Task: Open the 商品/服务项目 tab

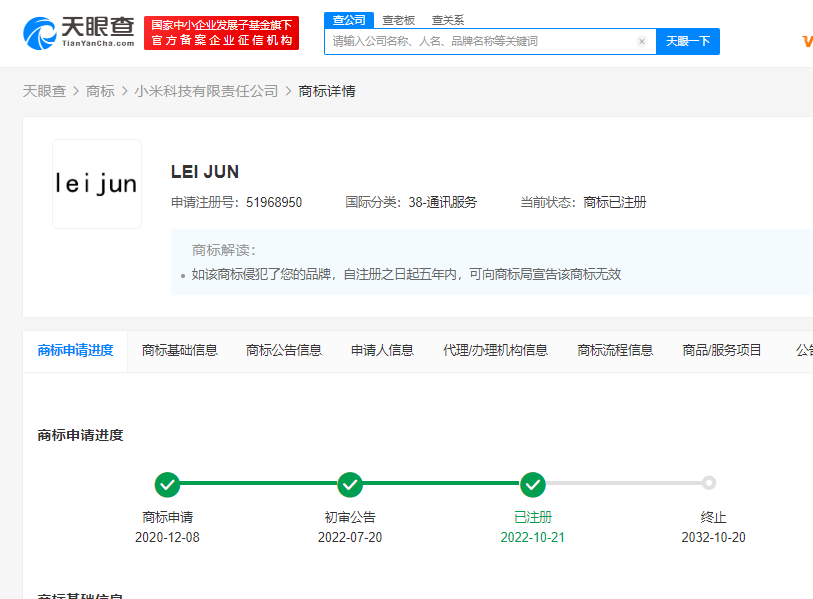Action: click(720, 350)
